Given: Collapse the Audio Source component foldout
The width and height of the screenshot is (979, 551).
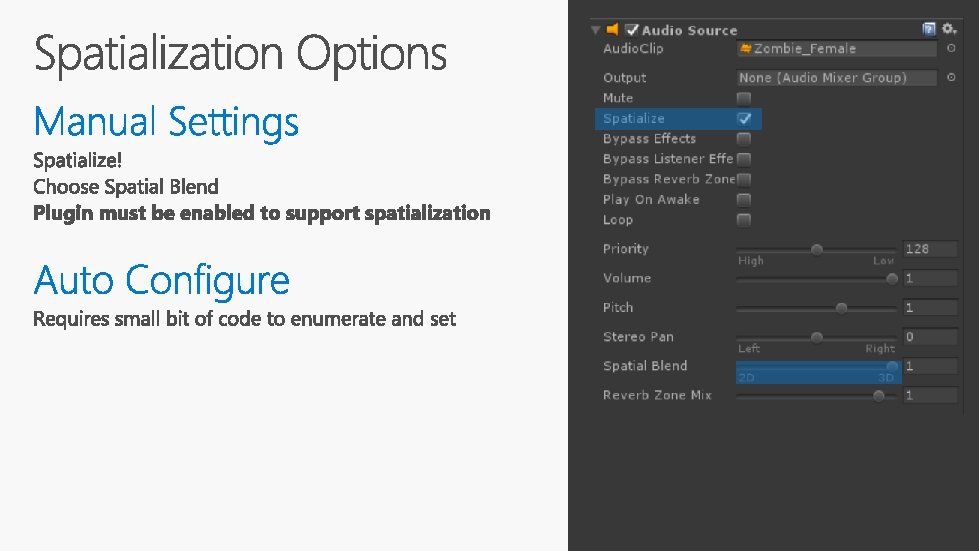Looking at the screenshot, I should [x=596, y=30].
